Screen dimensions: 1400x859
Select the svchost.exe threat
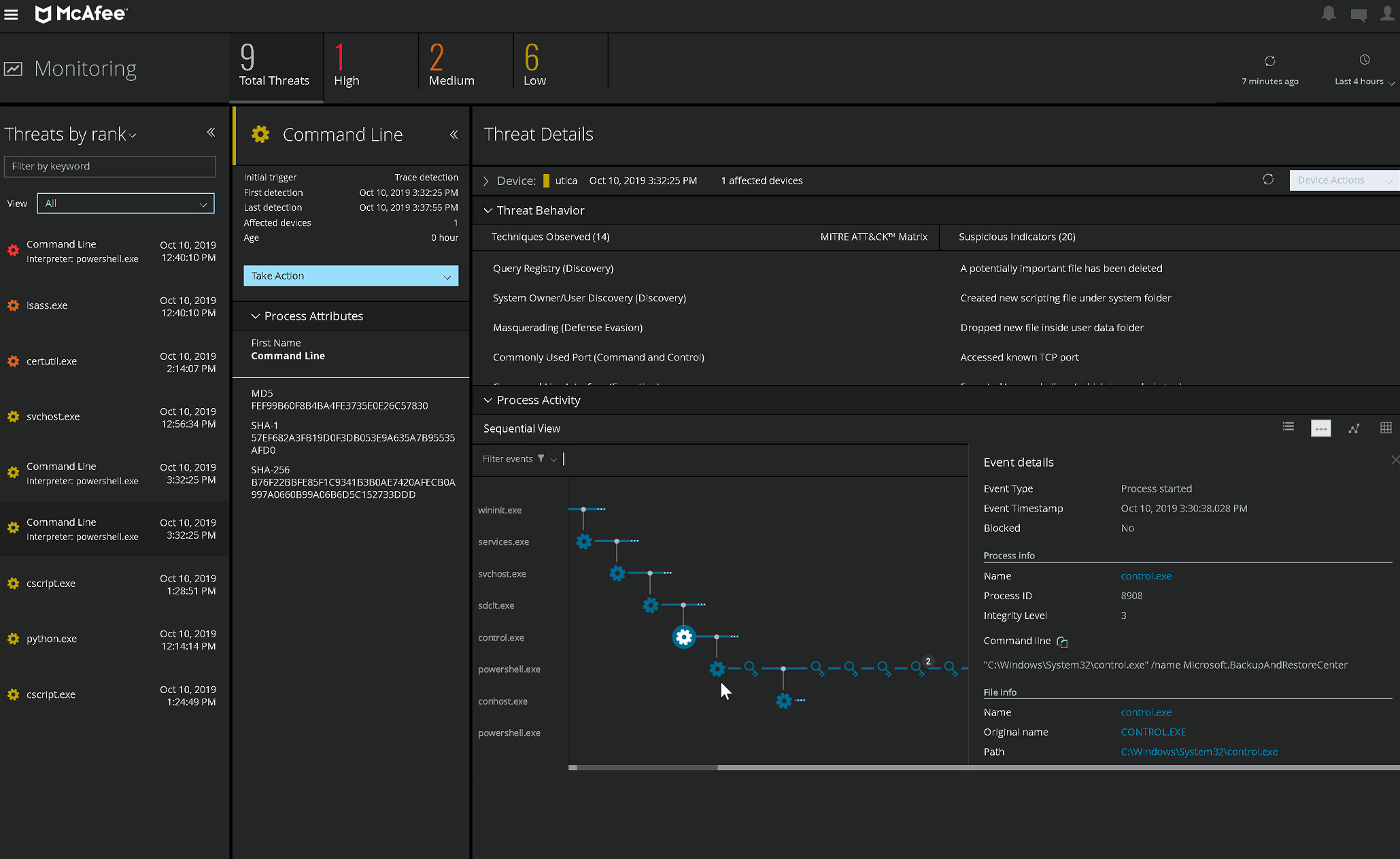point(114,417)
